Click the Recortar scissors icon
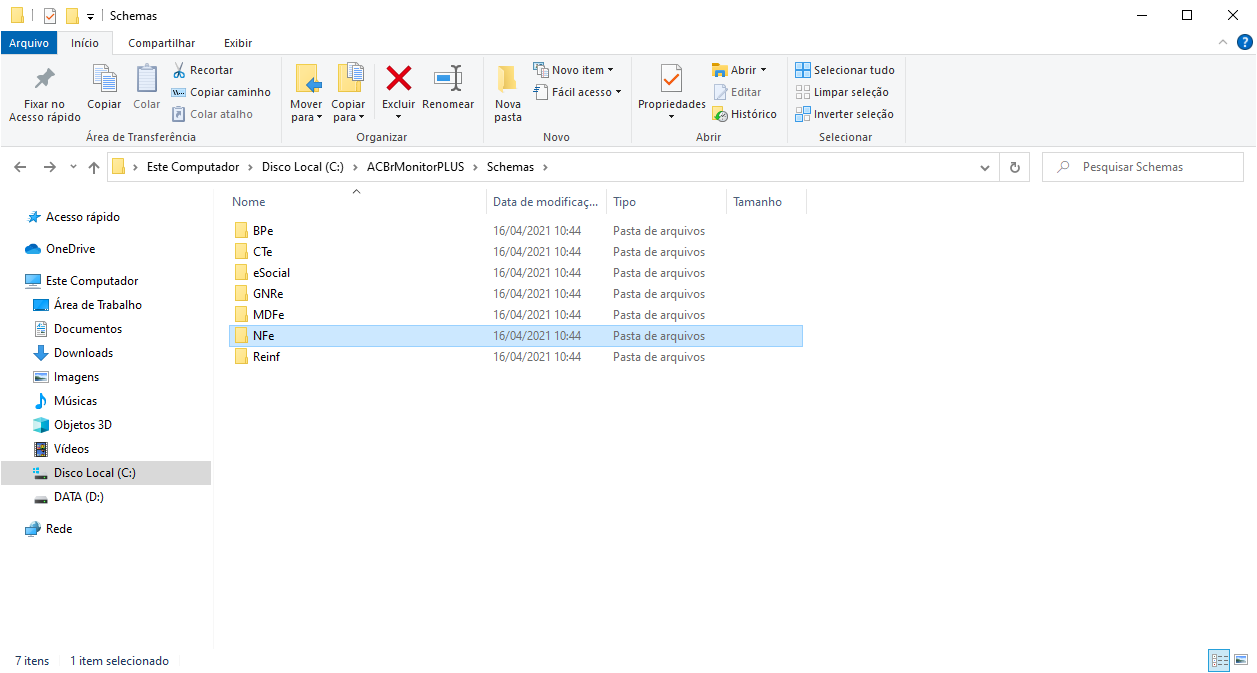 coord(179,70)
